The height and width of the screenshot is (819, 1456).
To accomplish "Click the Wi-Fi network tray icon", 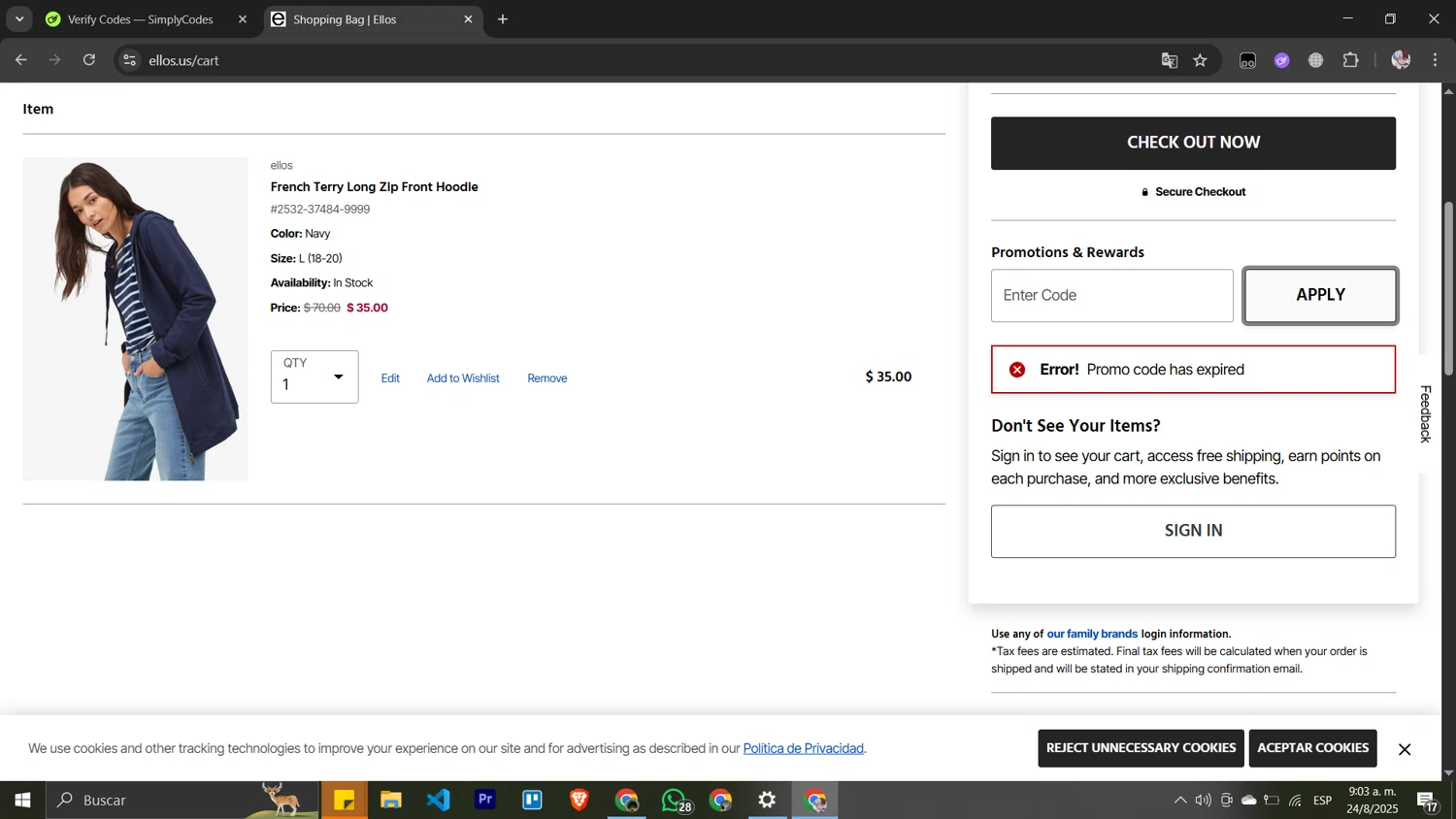I will tap(1296, 801).
